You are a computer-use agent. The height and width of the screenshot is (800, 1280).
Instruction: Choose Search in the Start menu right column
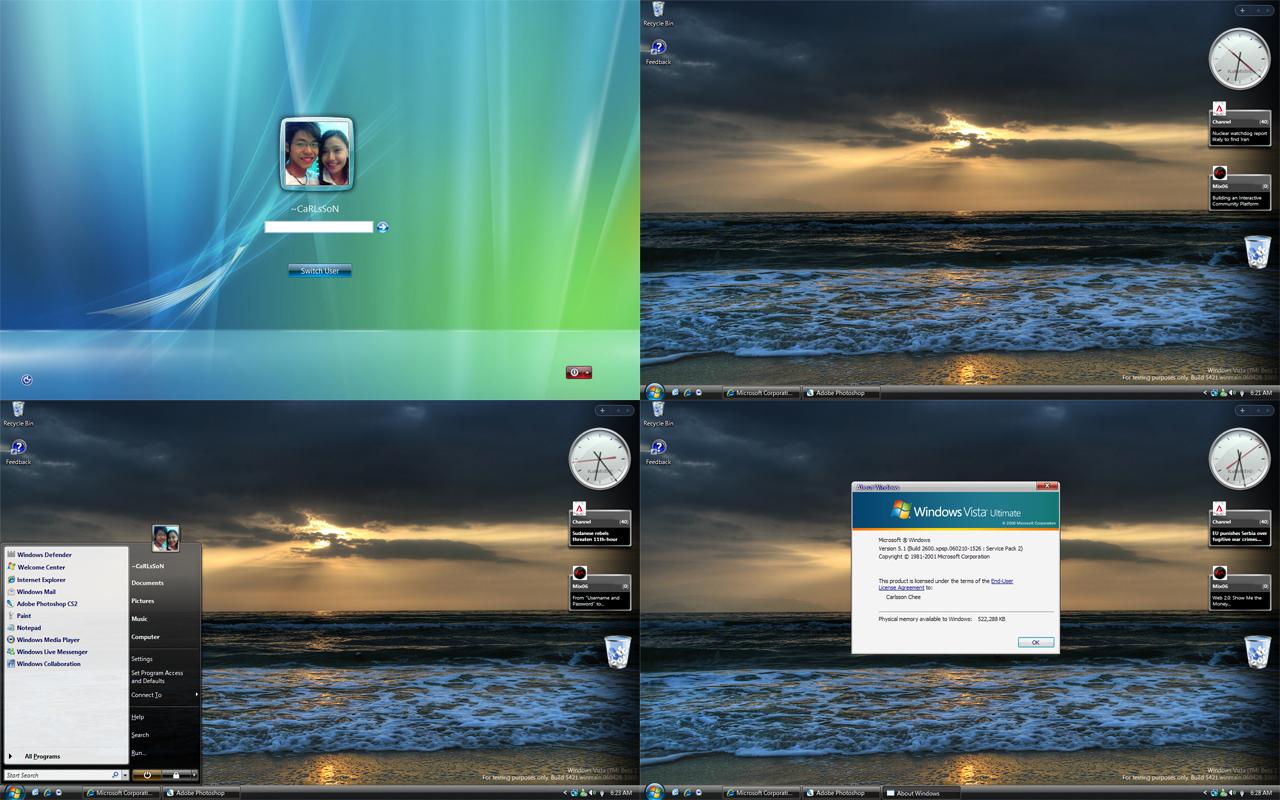pos(140,735)
